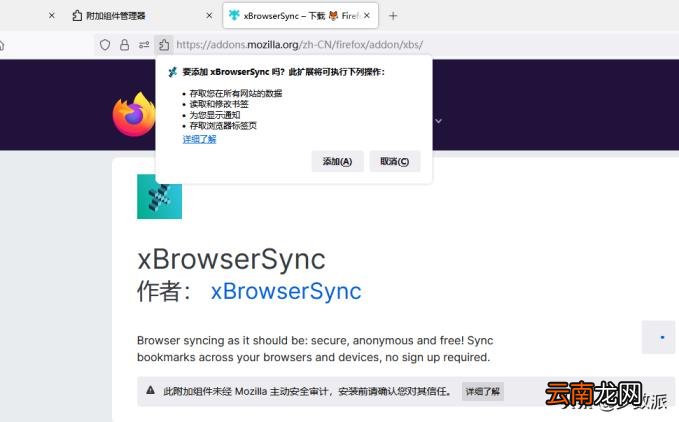
Task: Close the xBrowserSync tab
Action: [367, 16]
